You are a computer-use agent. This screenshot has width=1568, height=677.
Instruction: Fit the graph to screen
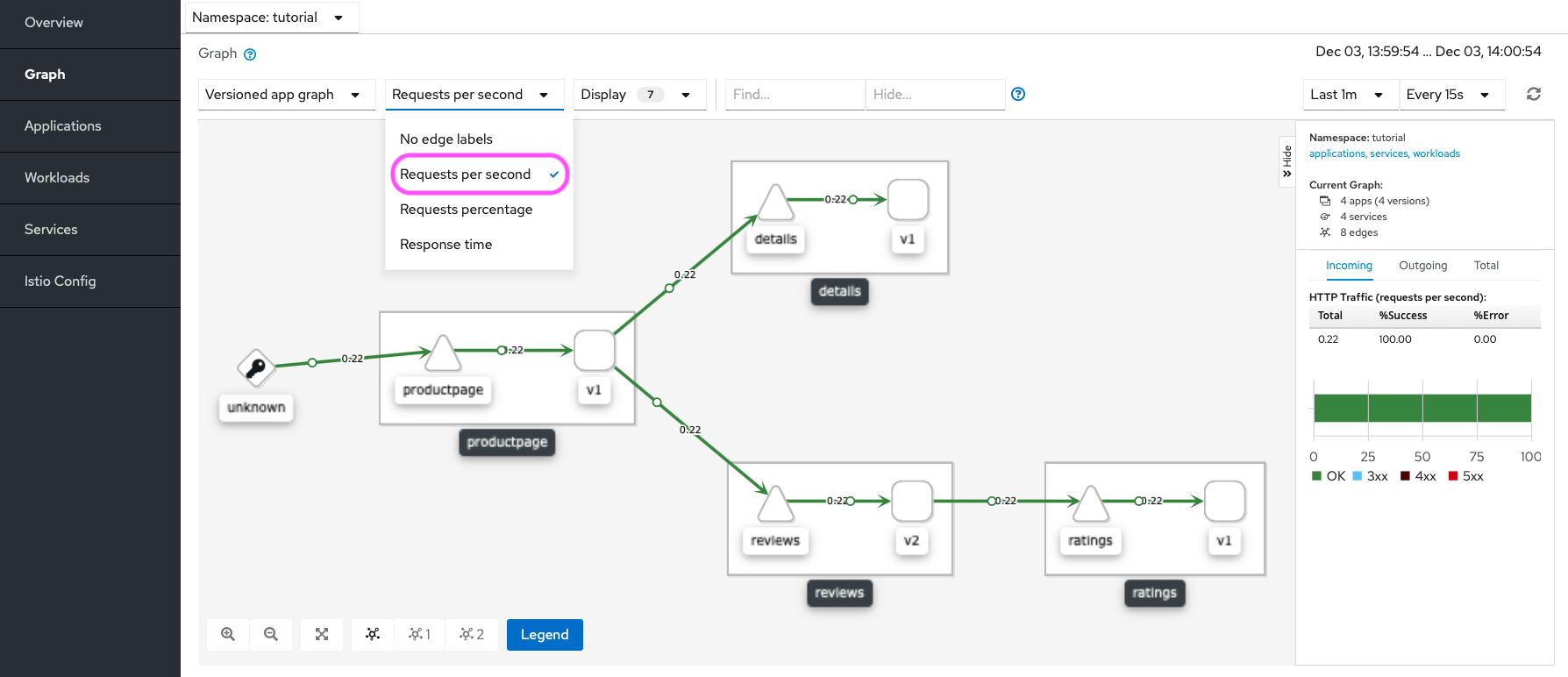tap(322, 634)
